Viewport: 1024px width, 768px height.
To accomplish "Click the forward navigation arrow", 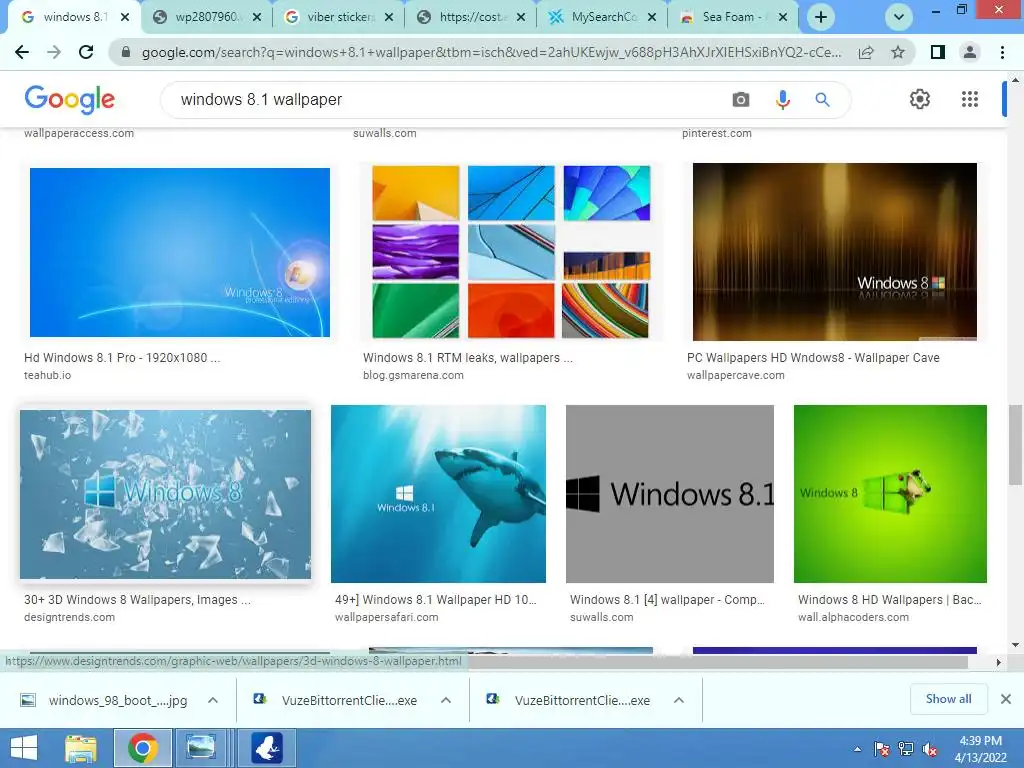I will pos(54,52).
